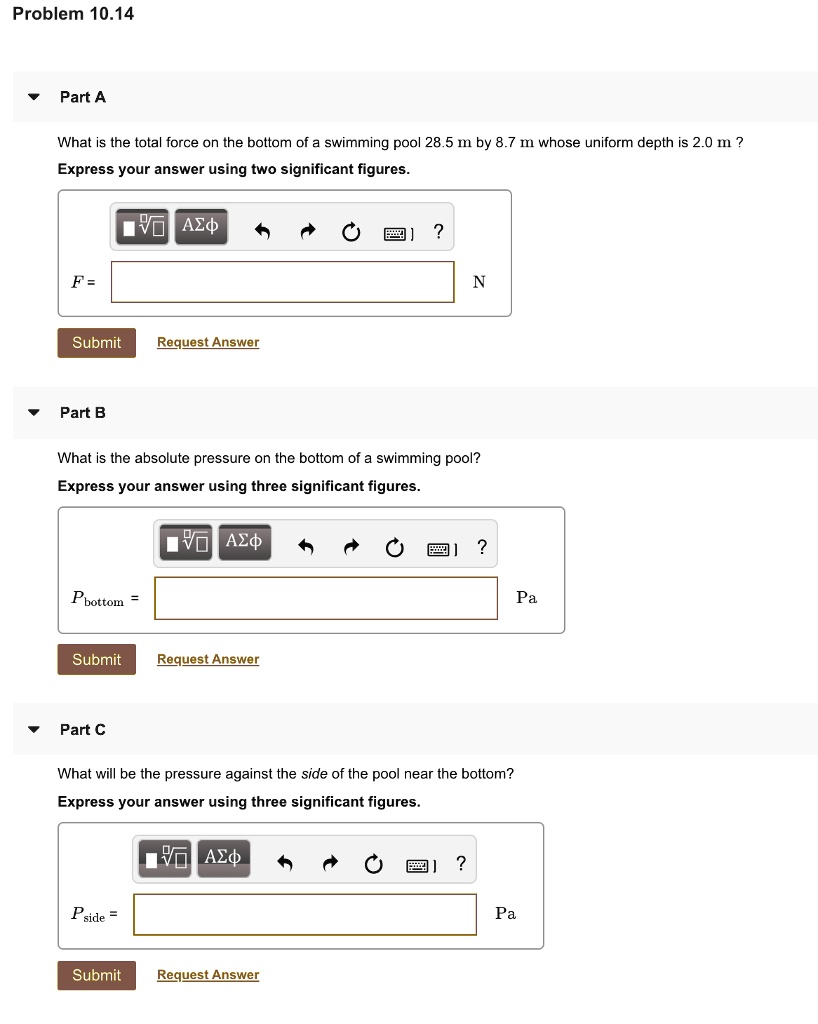Submit the answer for Part C
818x1024 pixels.
[96, 975]
